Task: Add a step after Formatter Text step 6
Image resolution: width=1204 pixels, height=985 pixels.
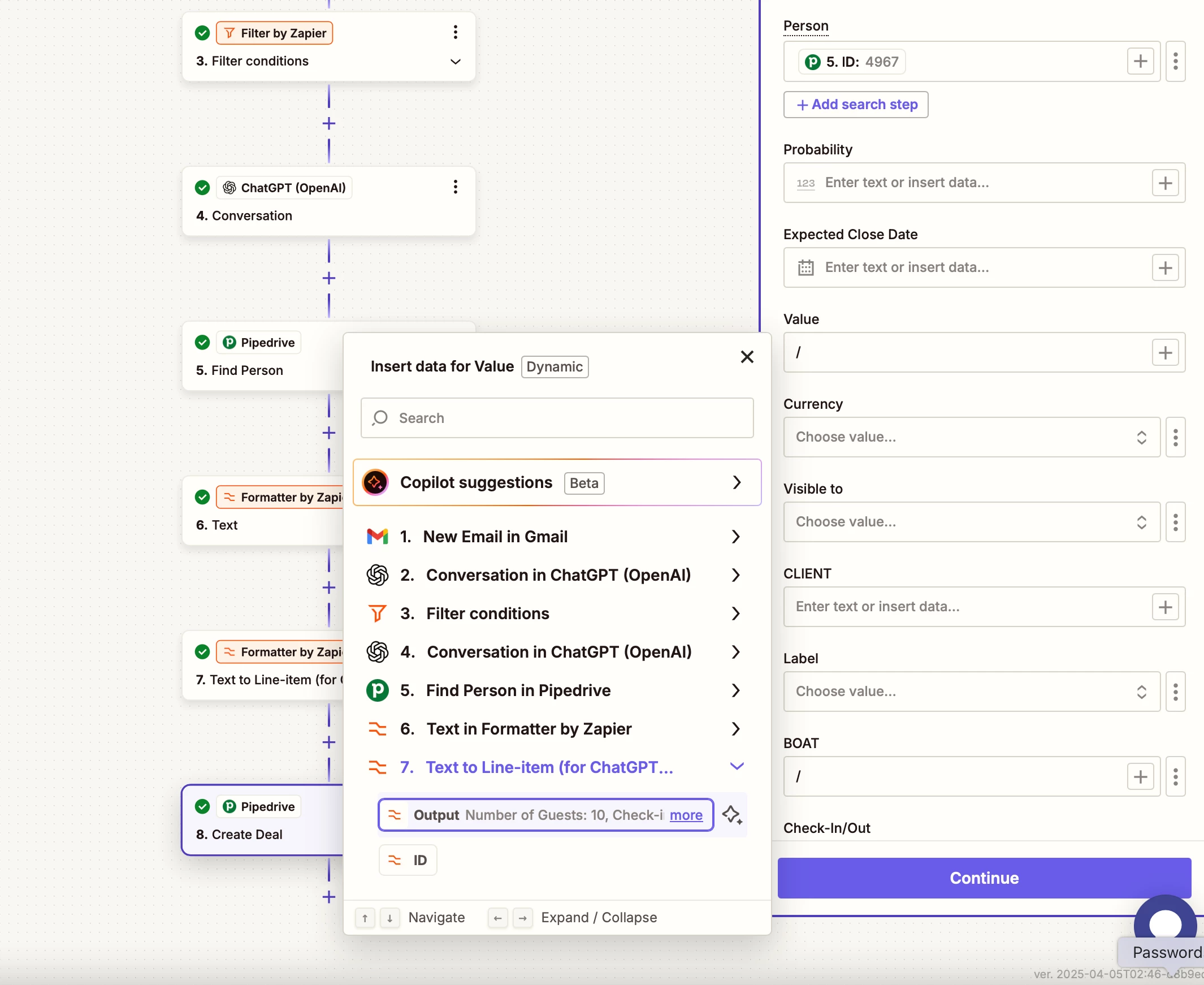Action: [x=329, y=588]
